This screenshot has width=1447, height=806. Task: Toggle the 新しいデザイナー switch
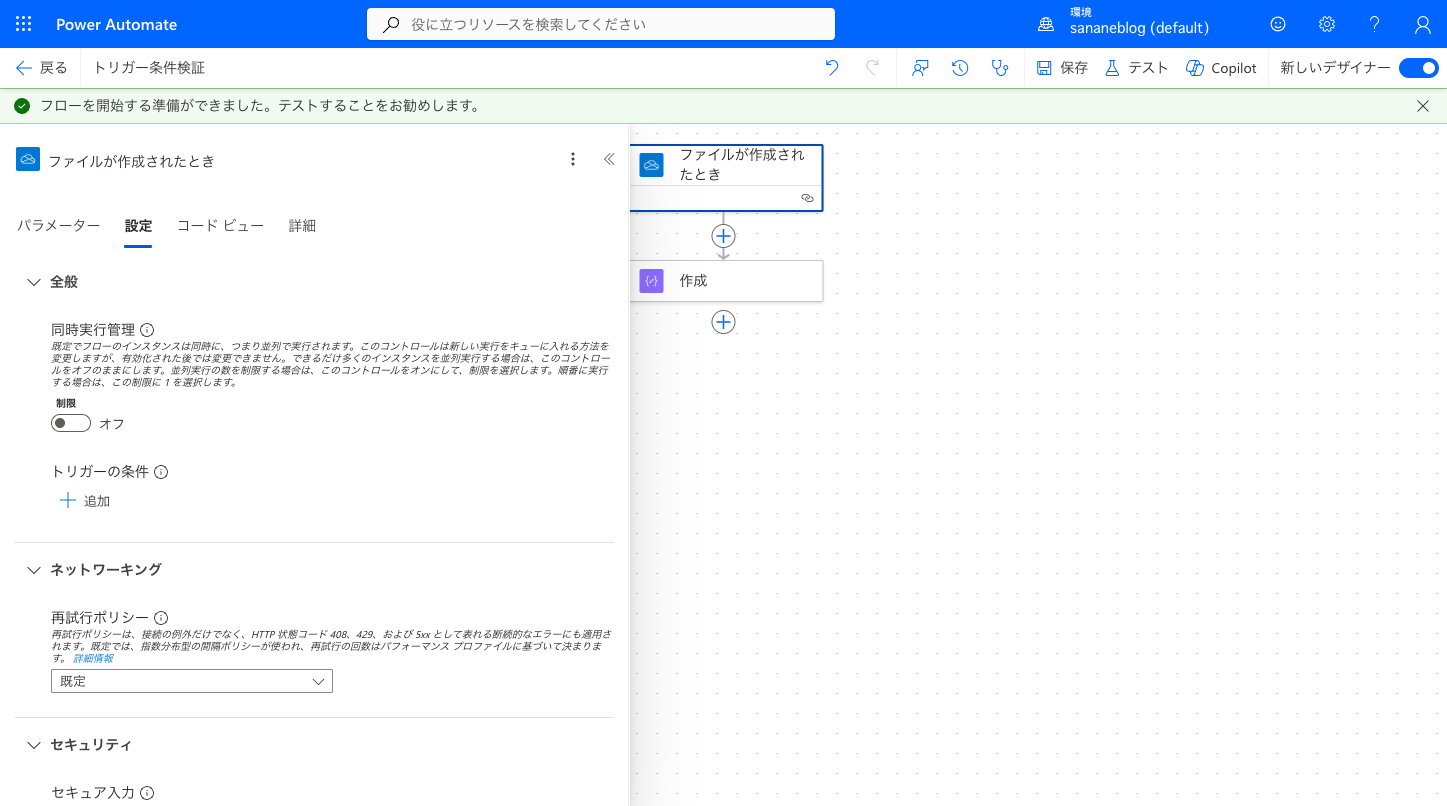pyautogui.click(x=1418, y=68)
